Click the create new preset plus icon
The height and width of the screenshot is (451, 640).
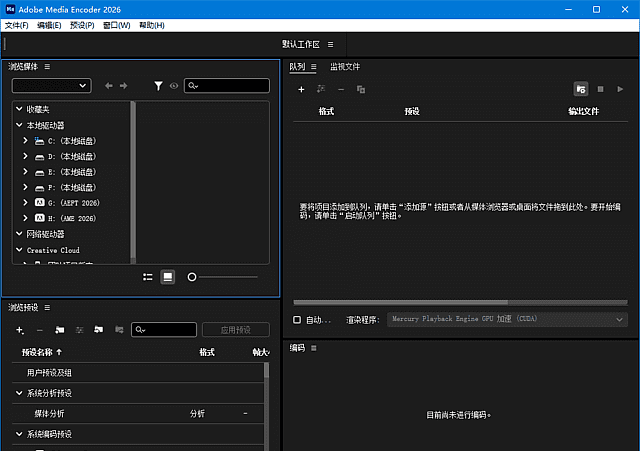click(20, 330)
